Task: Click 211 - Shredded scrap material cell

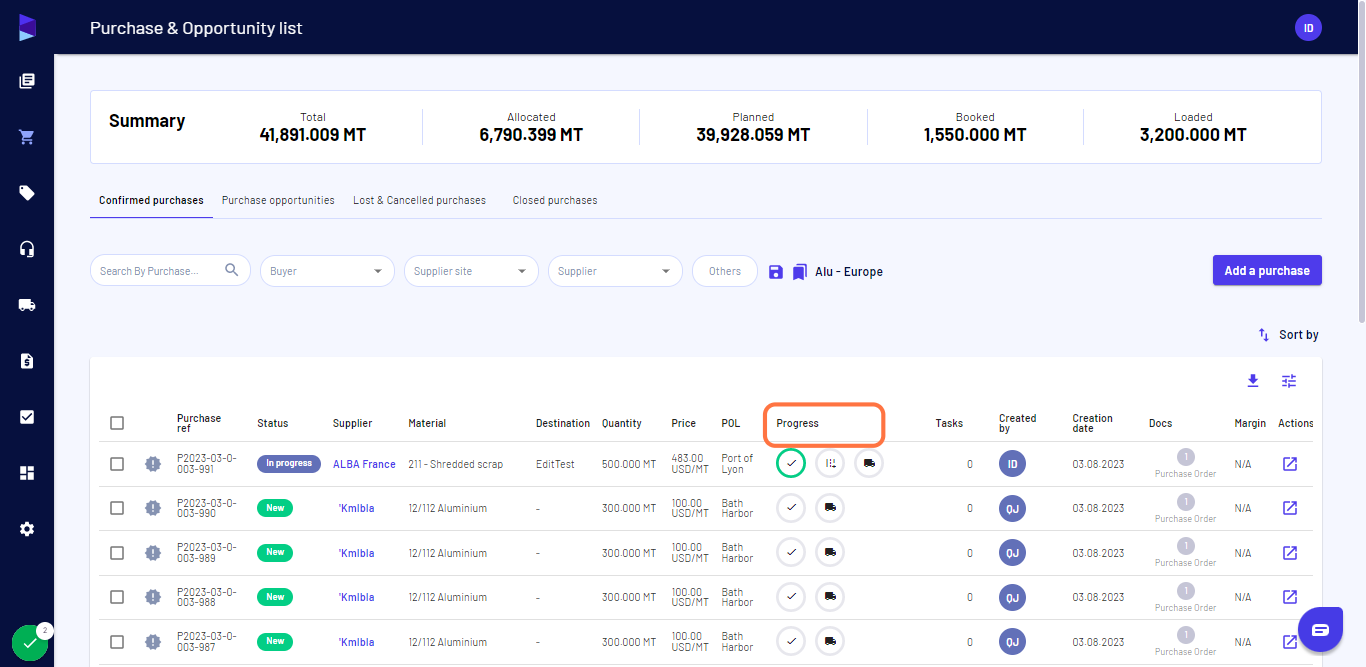Action: pos(456,464)
